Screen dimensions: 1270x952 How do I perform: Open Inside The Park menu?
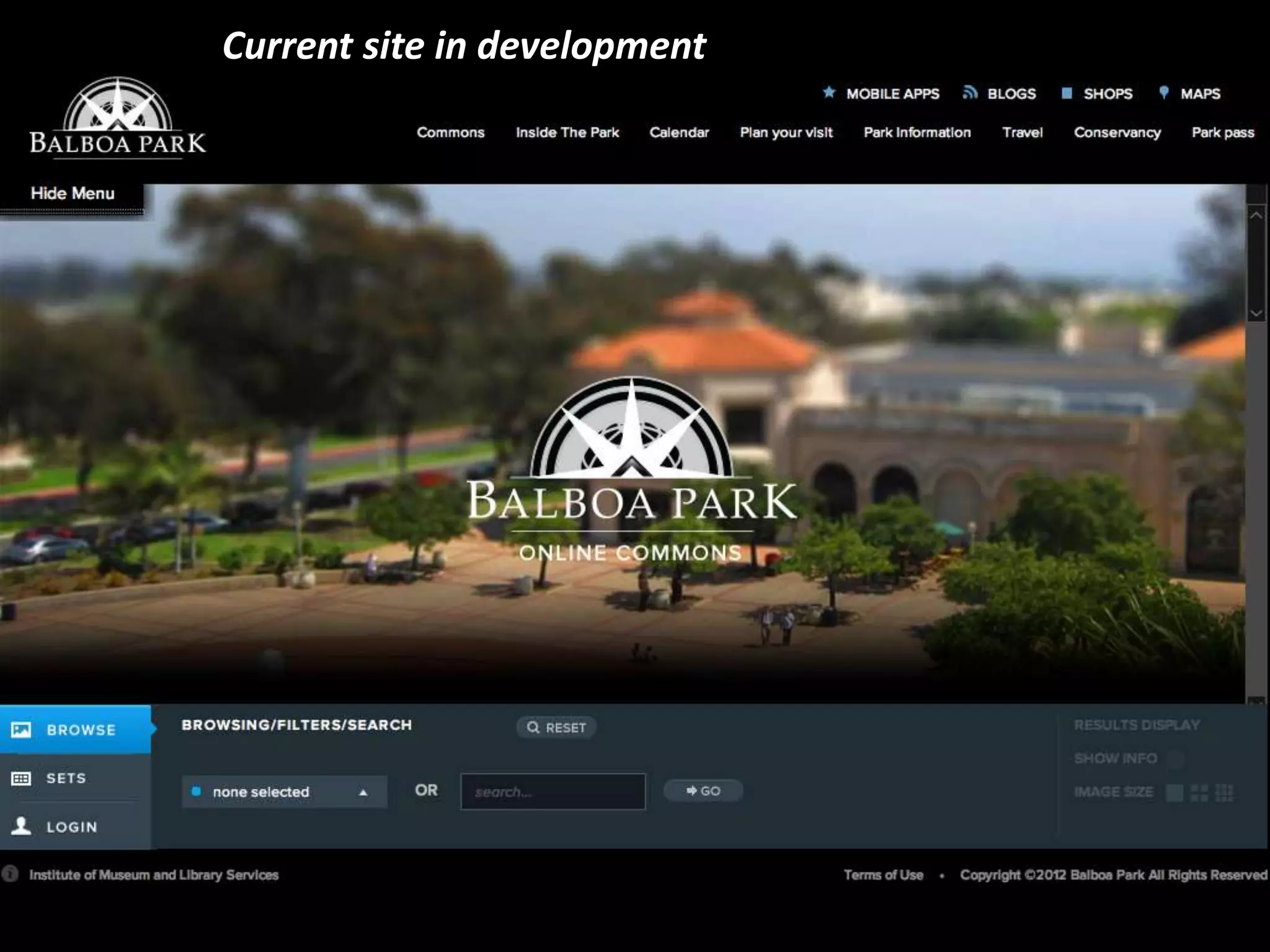[567, 133]
